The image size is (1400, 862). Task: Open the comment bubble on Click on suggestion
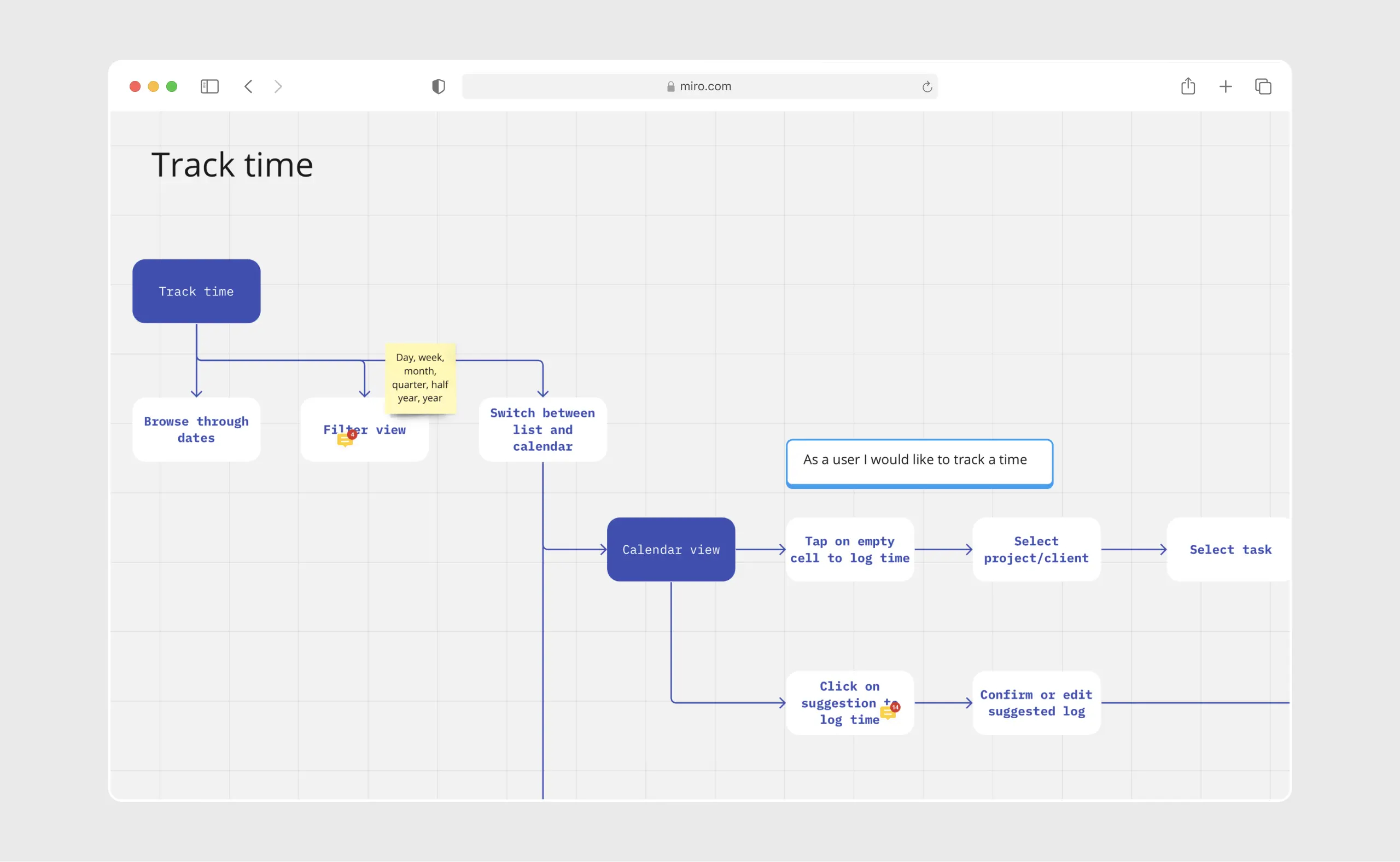(889, 711)
